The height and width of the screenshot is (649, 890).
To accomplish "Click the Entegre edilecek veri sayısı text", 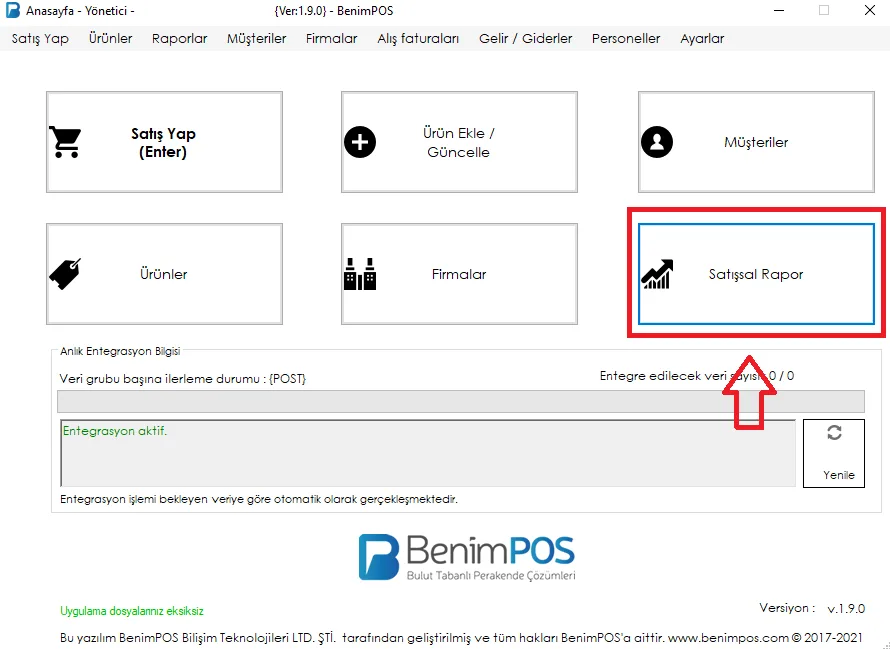I will pyautogui.click(x=697, y=376).
